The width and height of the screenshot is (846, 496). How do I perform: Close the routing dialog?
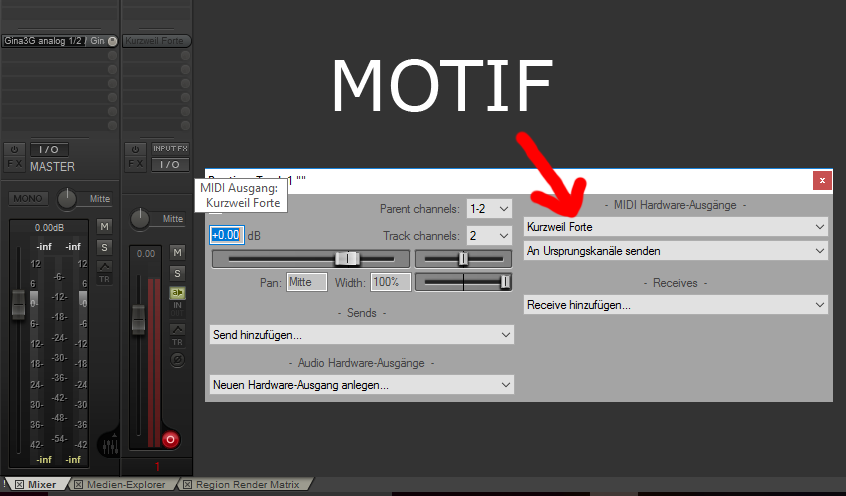point(822,180)
